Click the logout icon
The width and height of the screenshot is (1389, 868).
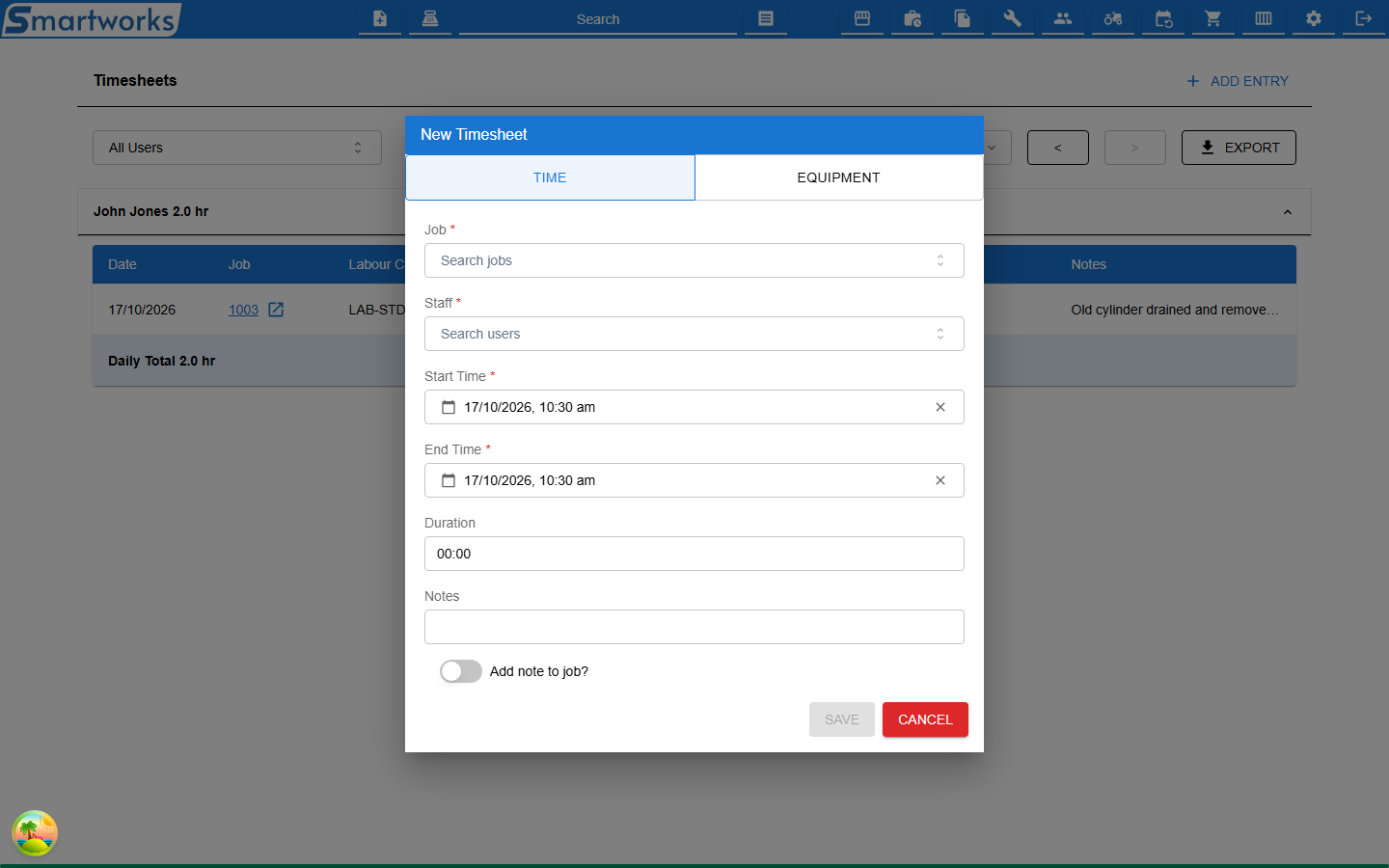click(x=1364, y=18)
